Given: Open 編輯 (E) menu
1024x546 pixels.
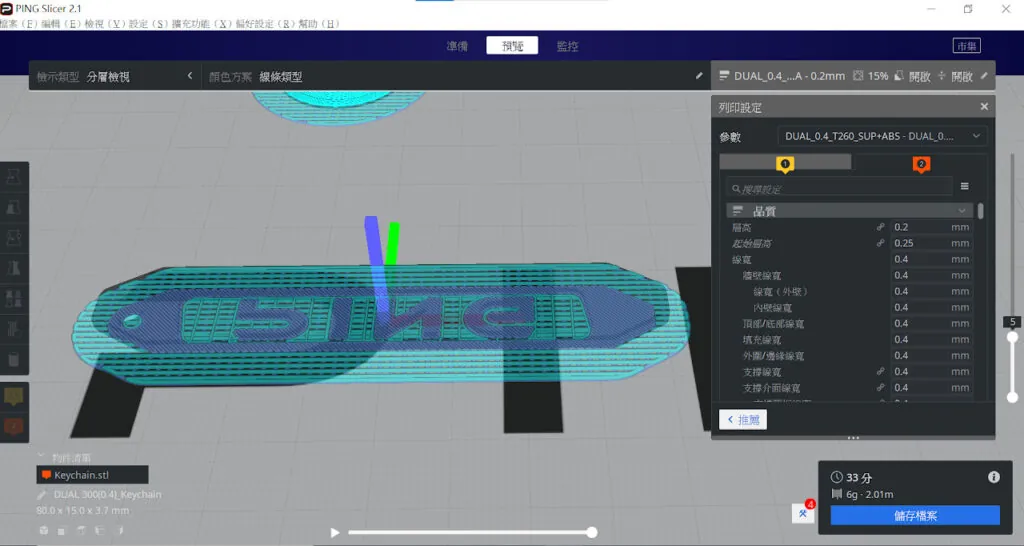Looking at the screenshot, I should coord(60,24).
